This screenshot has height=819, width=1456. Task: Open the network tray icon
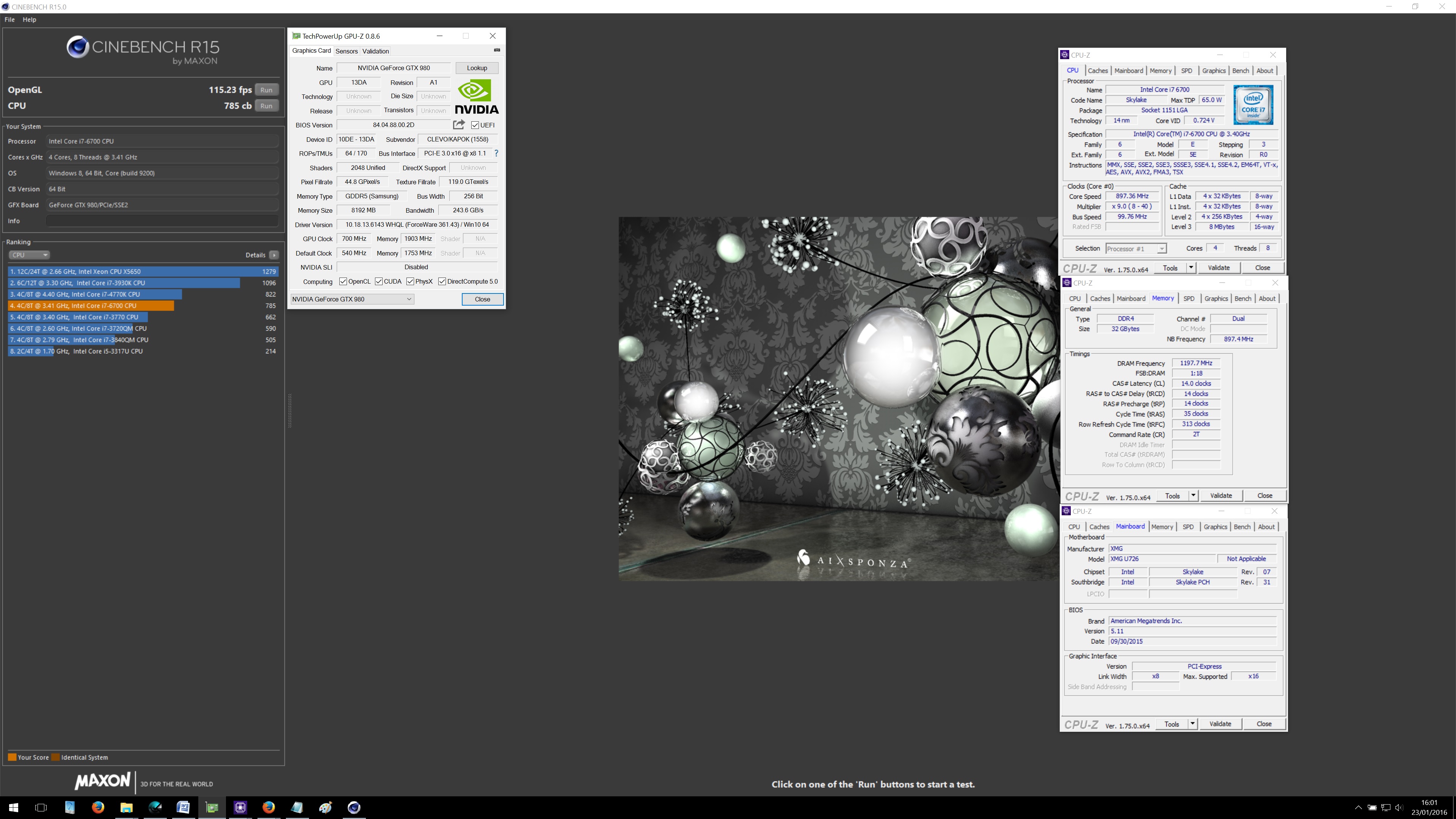(1385, 807)
